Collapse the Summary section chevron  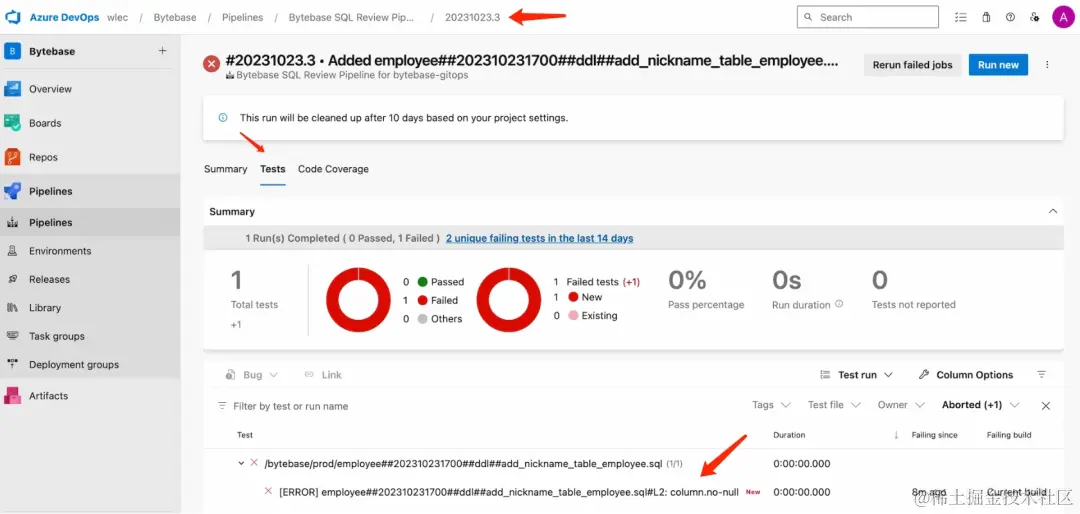(1052, 212)
